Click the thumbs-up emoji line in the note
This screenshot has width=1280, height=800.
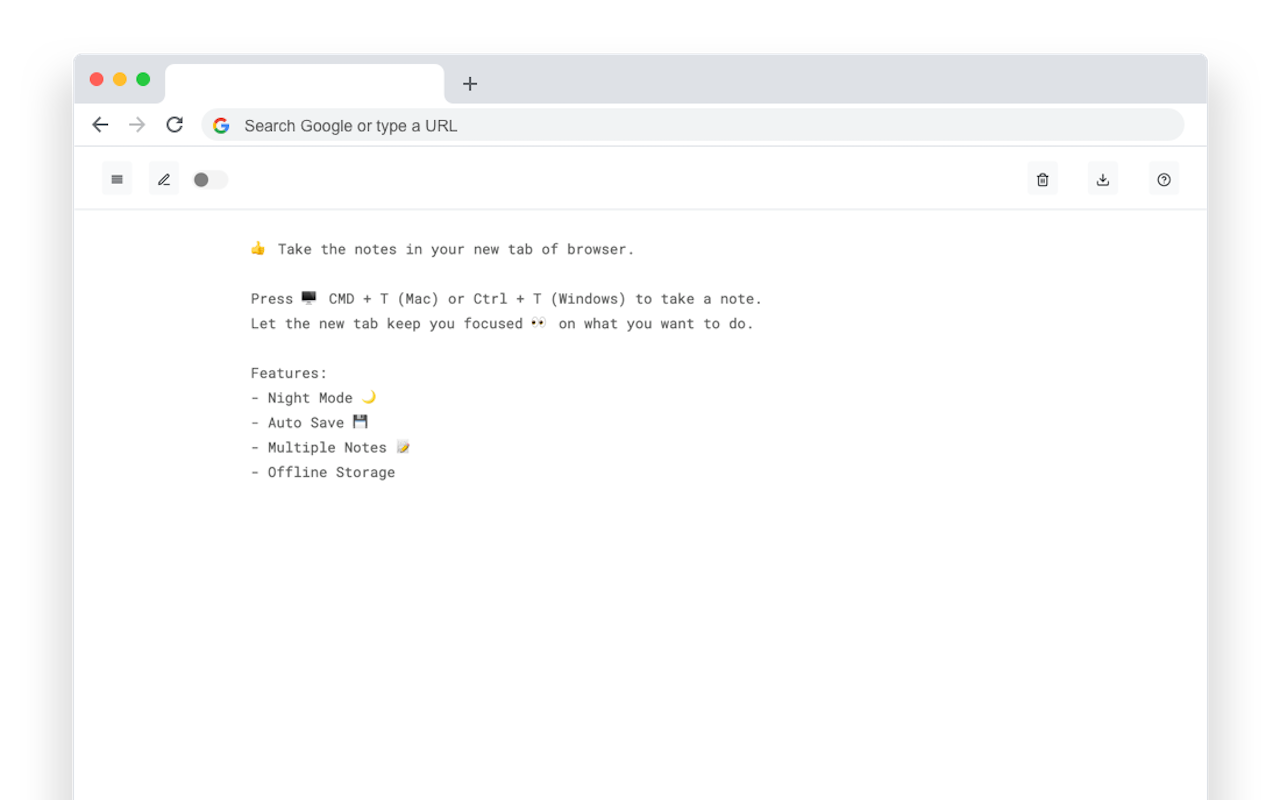point(259,248)
